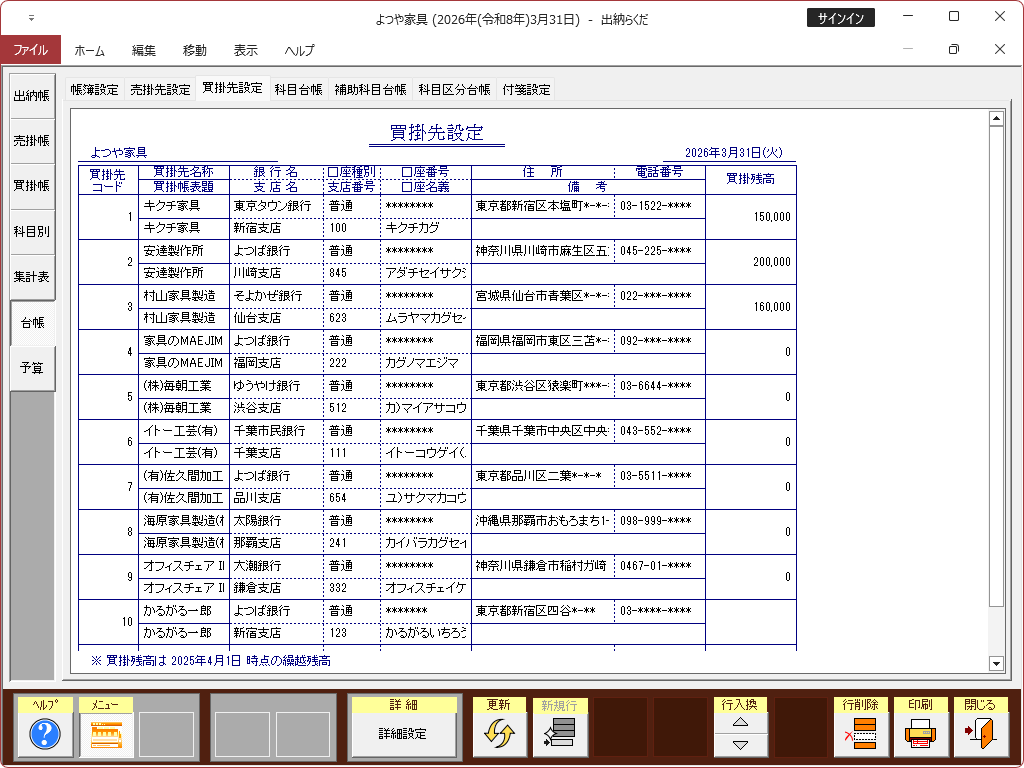The image size is (1024, 768).
Task: Click the 新規行 new row icon
Action: tap(559, 734)
